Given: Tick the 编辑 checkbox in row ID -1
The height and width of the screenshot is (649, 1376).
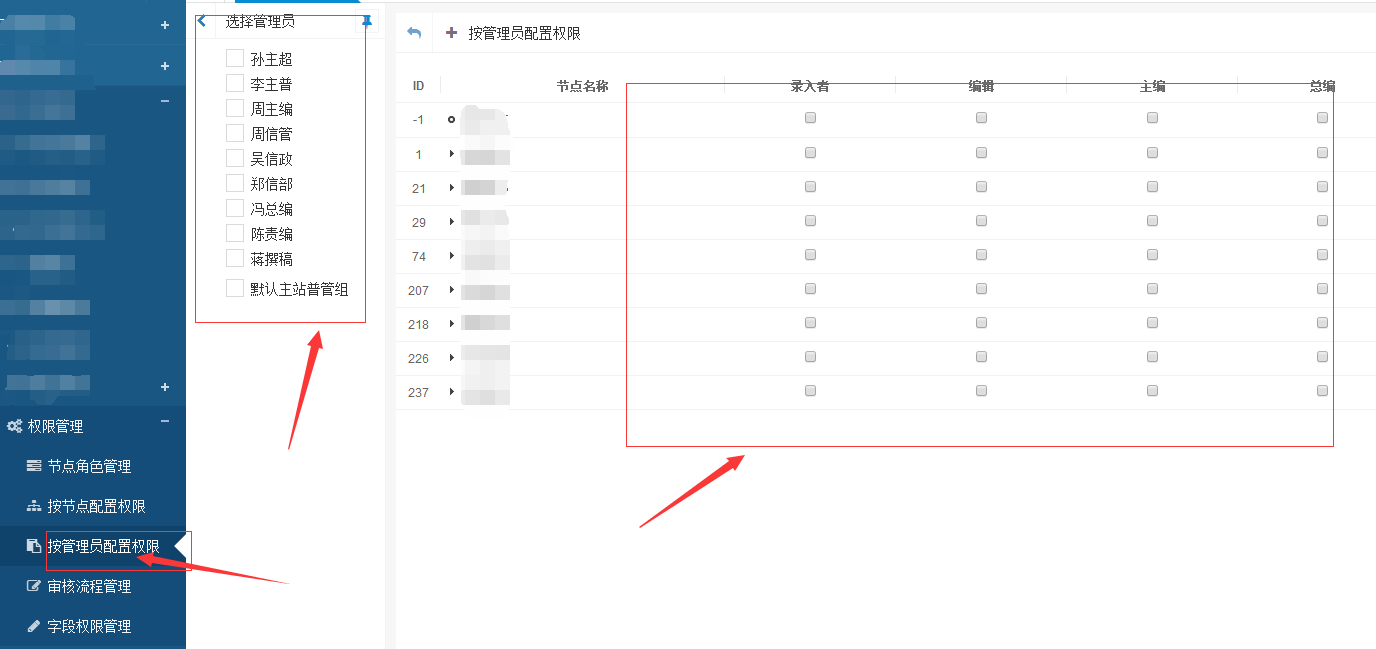Looking at the screenshot, I should tap(981, 118).
